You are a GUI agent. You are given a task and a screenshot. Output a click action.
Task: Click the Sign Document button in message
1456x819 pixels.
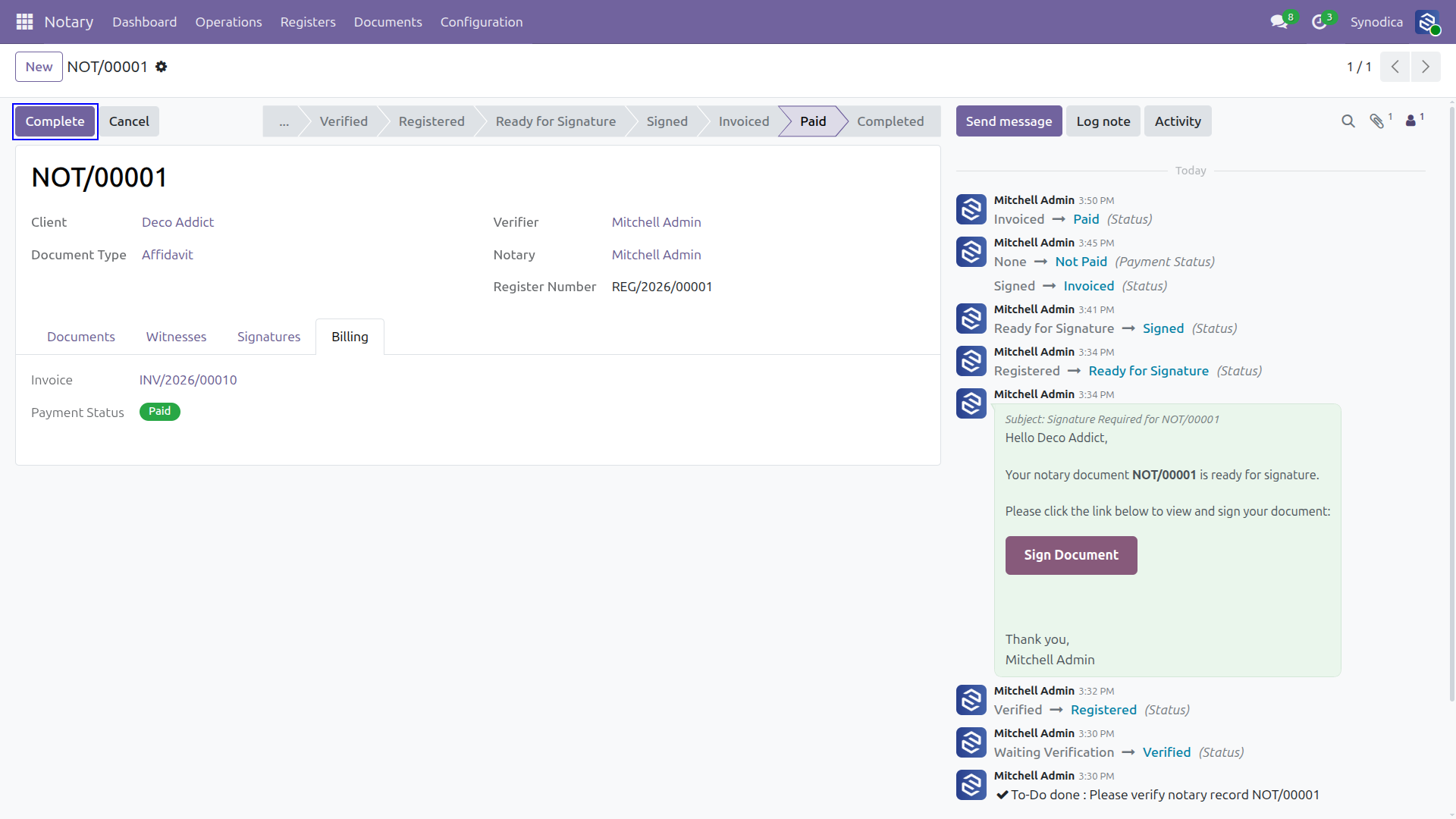pyautogui.click(x=1071, y=555)
